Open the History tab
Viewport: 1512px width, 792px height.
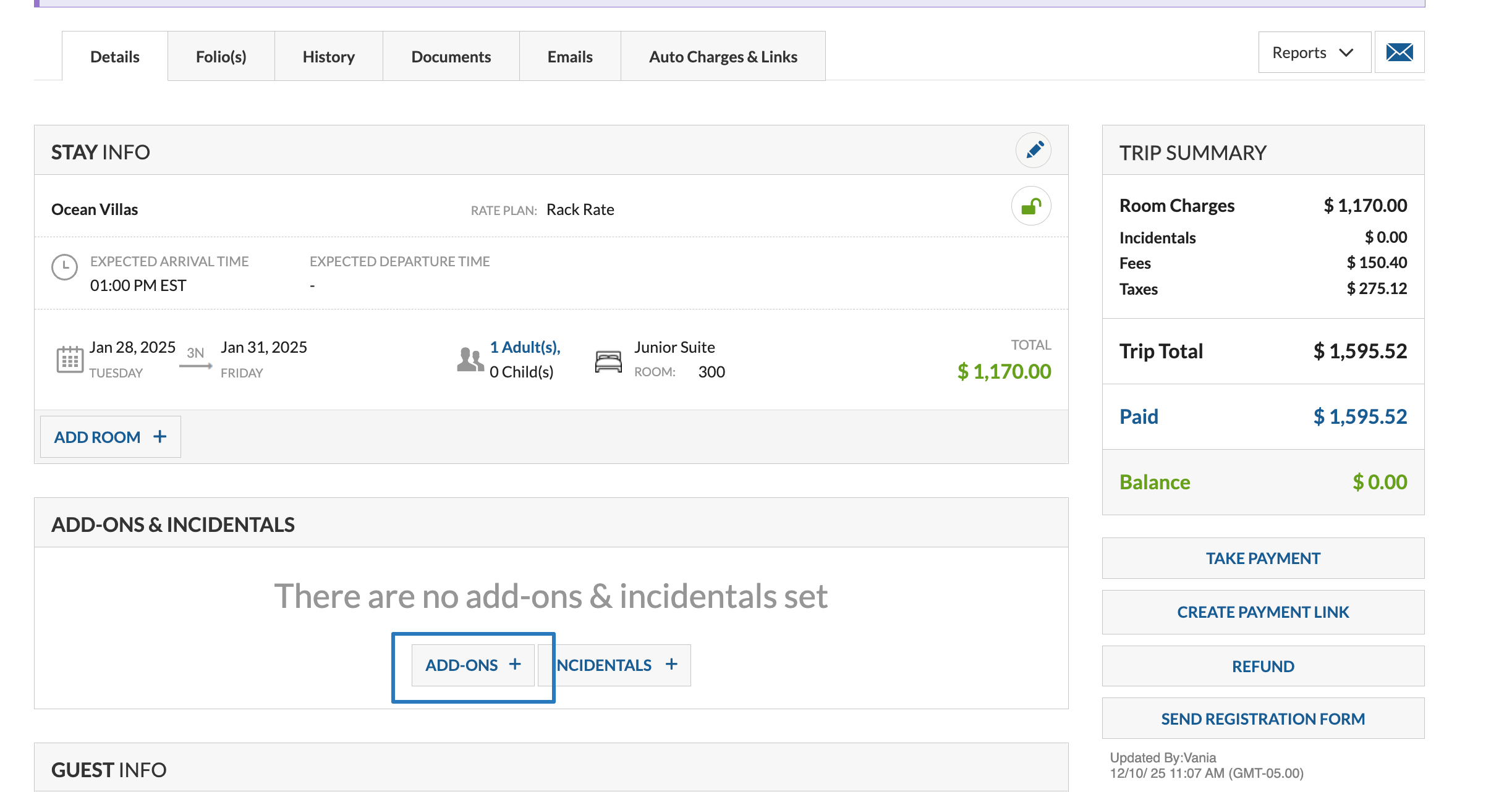point(328,57)
